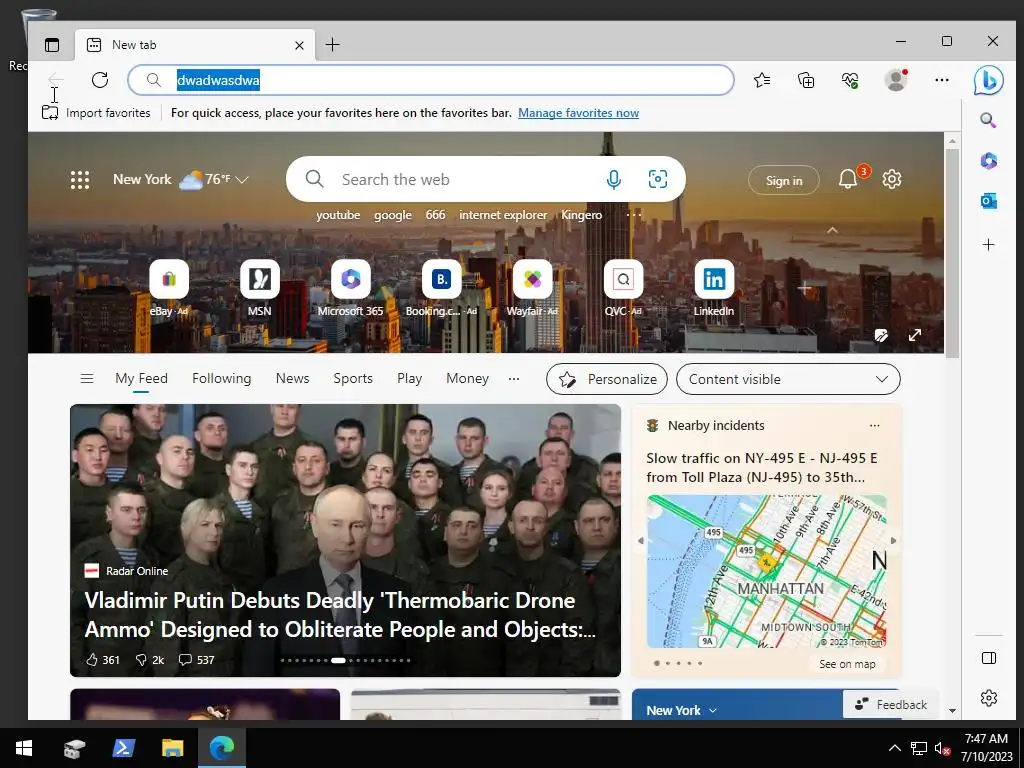1024x768 pixels.
Task: Open feed hamburger menu
Action: pyautogui.click(x=87, y=379)
